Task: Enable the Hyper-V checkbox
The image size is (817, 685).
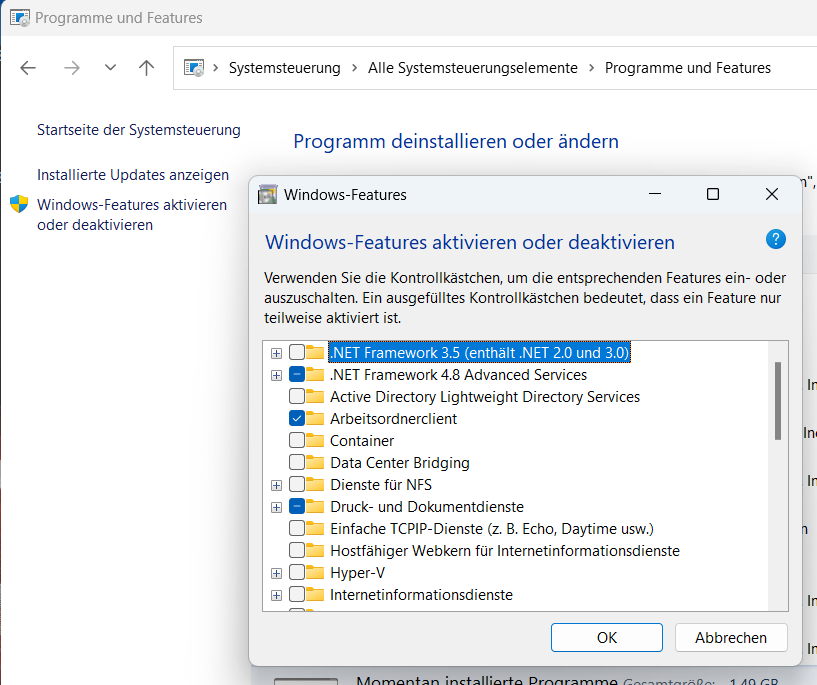Action: tap(297, 572)
